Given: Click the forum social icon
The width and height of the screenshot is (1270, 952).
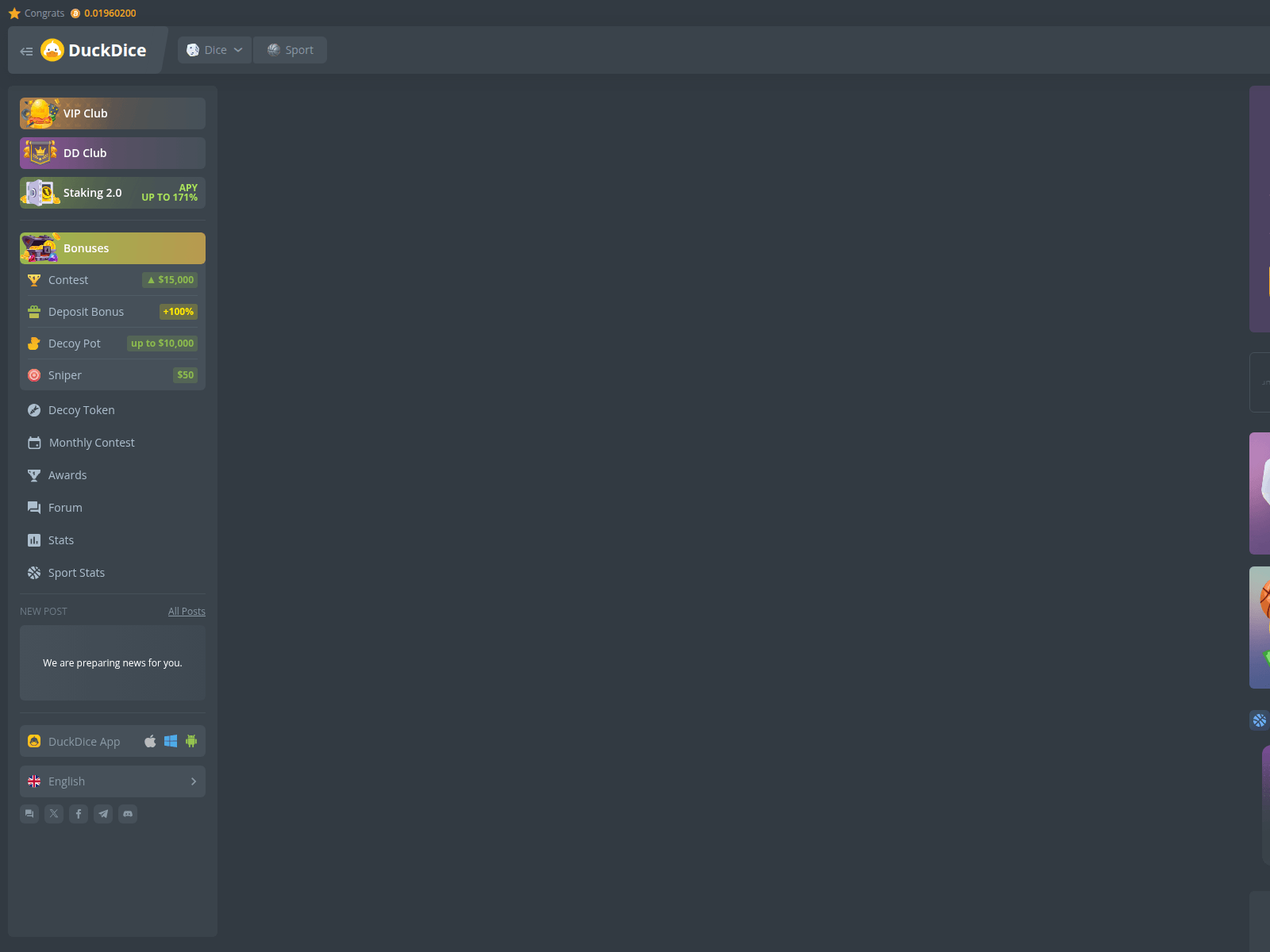Looking at the screenshot, I should [29, 814].
